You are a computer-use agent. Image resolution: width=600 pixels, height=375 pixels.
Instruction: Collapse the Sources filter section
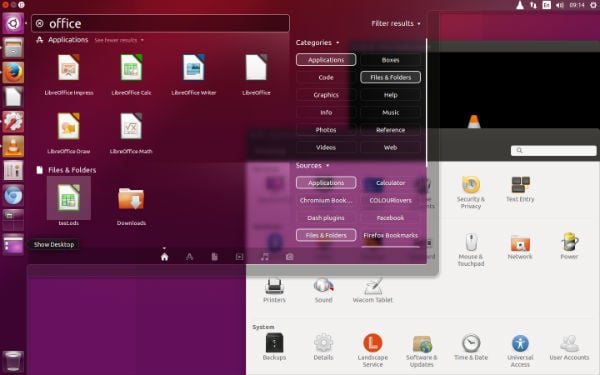312,165
